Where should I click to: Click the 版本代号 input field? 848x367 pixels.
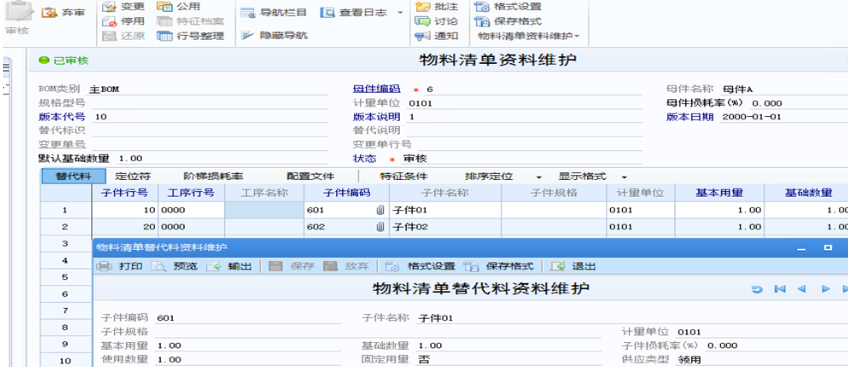[x=210, y=117]
